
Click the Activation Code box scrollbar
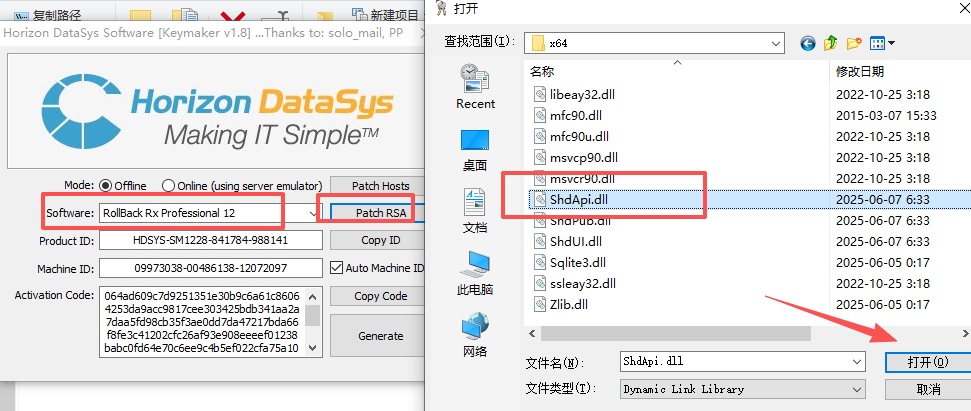313,320
